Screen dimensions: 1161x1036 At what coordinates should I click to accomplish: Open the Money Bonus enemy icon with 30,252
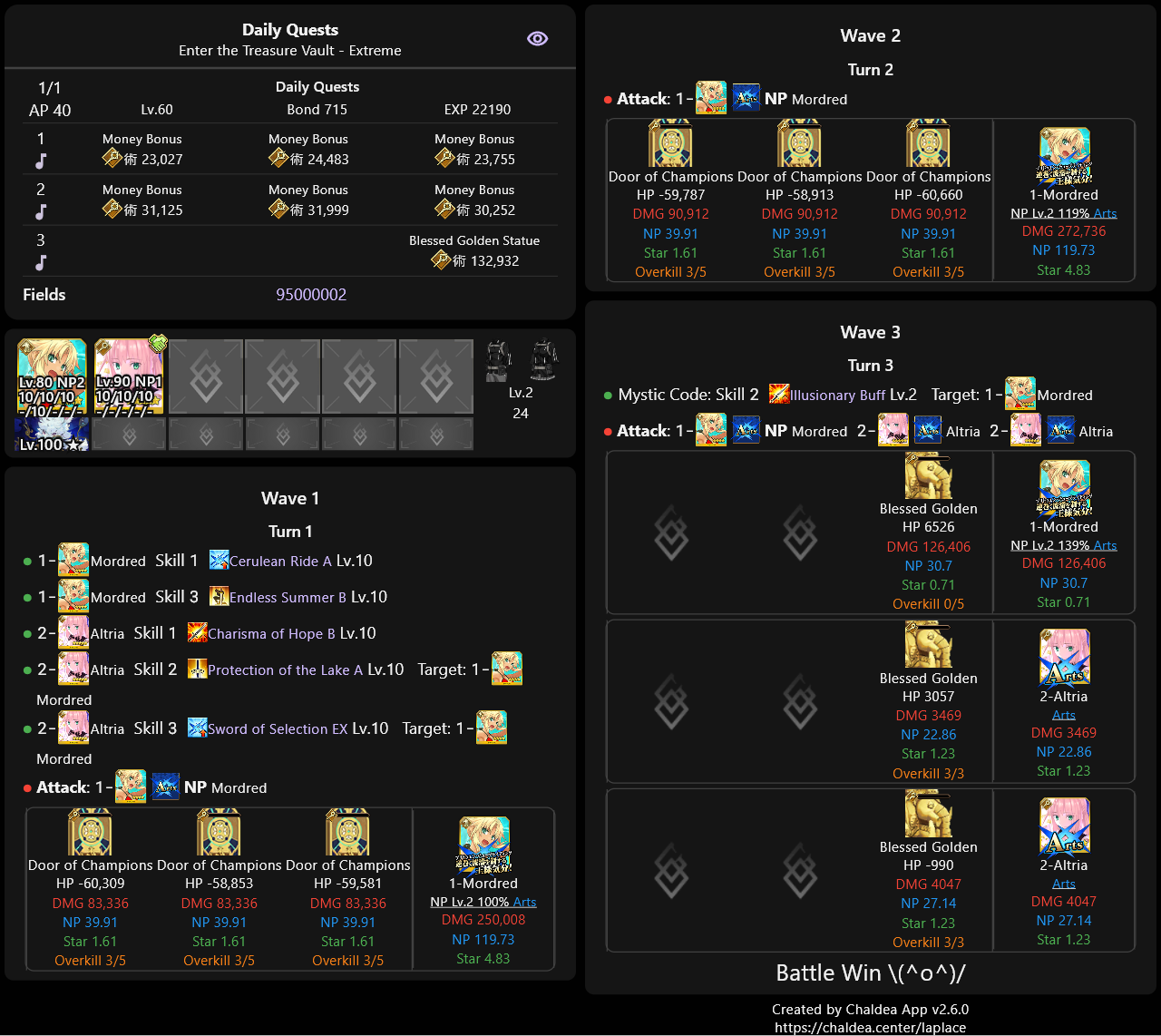444,210
